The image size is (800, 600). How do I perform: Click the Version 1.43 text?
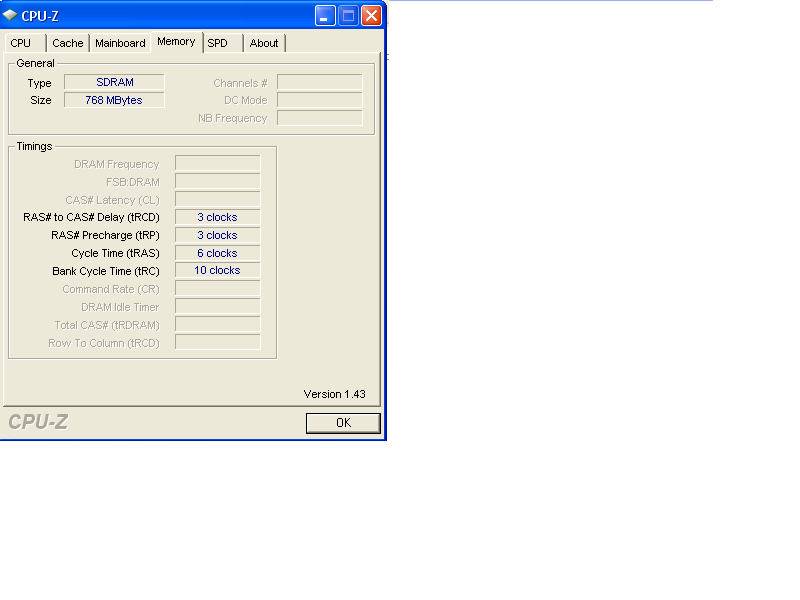334,394
